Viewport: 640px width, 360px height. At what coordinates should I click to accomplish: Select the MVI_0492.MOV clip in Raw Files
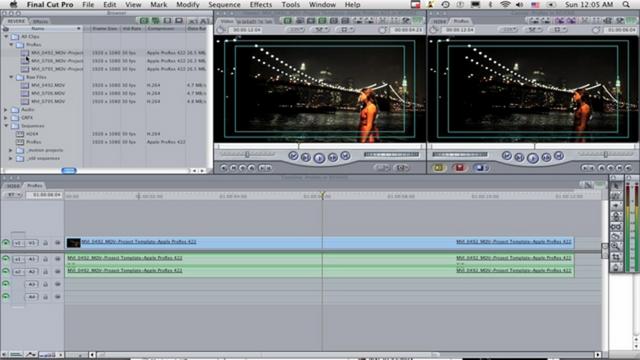tap(48, 85)
